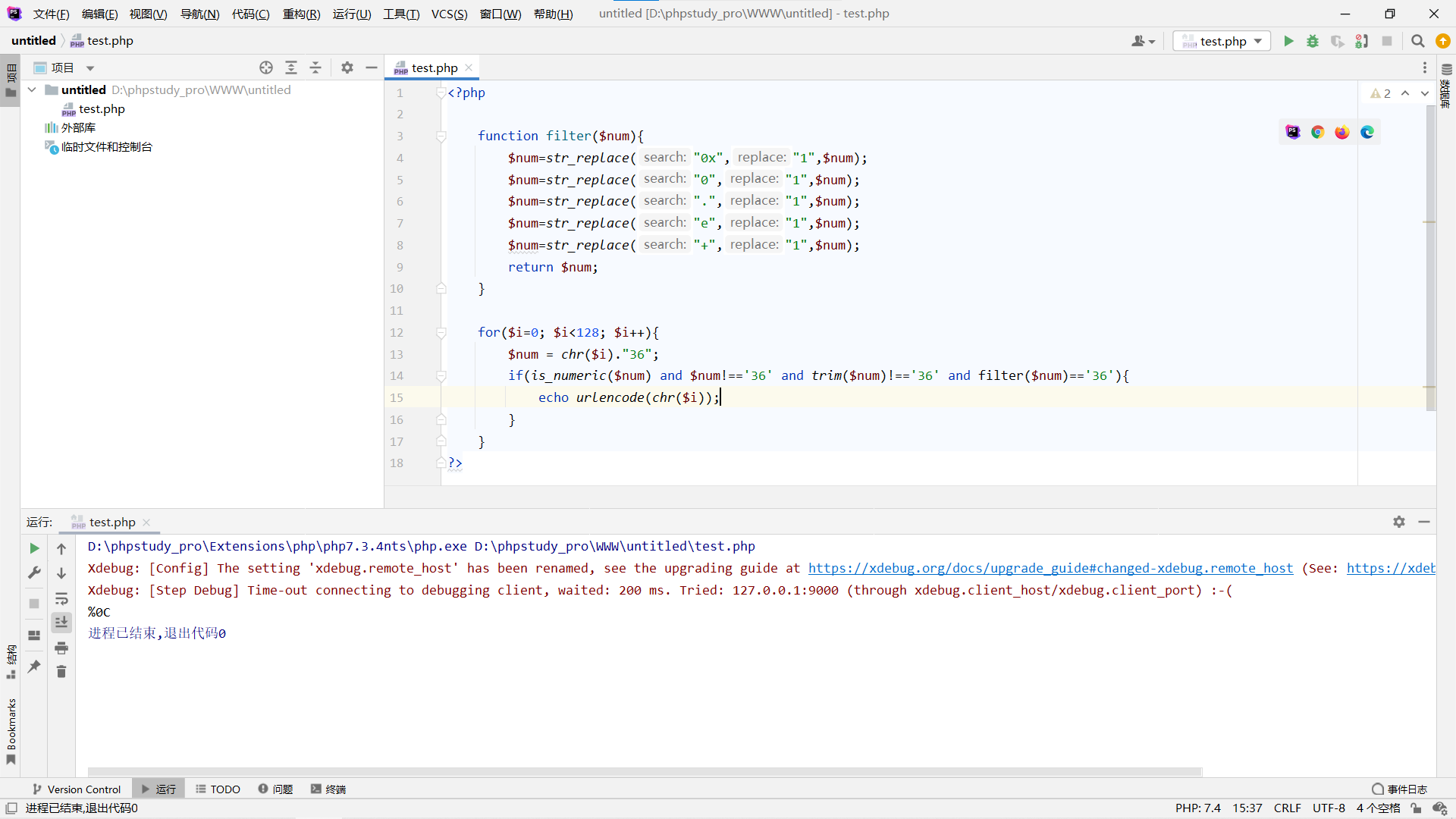The height and width of the screenshot is (819, 1456).
Task: Click the locate file target icon in Project panel
Action: pos(266,68)
